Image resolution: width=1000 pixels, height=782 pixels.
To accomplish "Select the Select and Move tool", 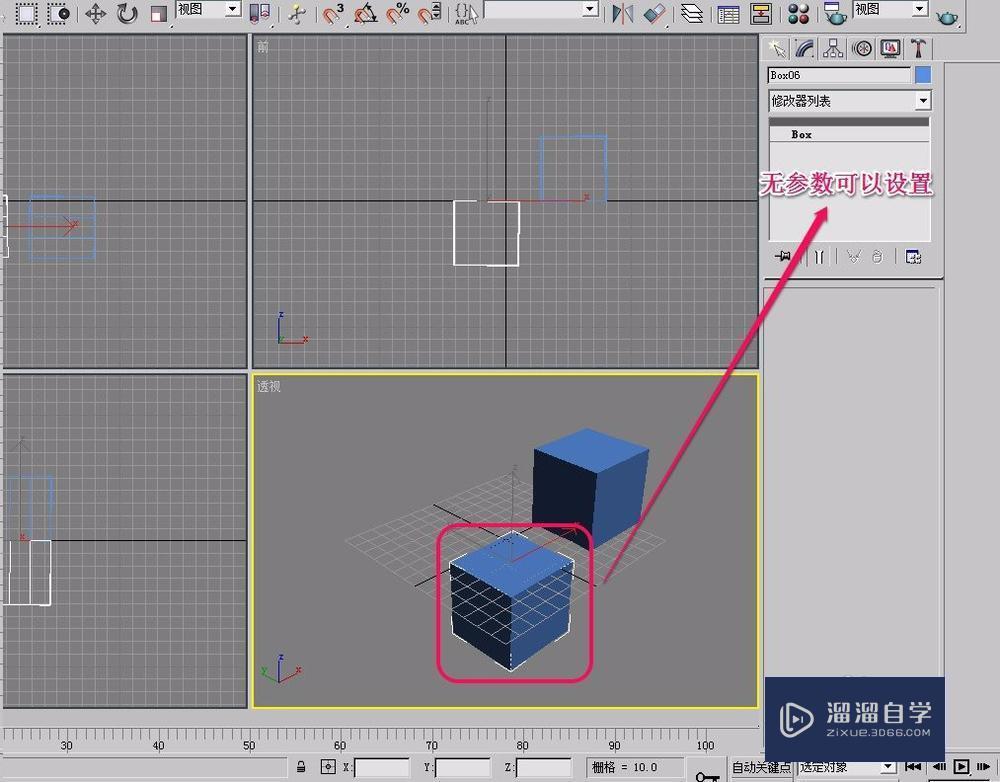I will (x=93, y=13).
